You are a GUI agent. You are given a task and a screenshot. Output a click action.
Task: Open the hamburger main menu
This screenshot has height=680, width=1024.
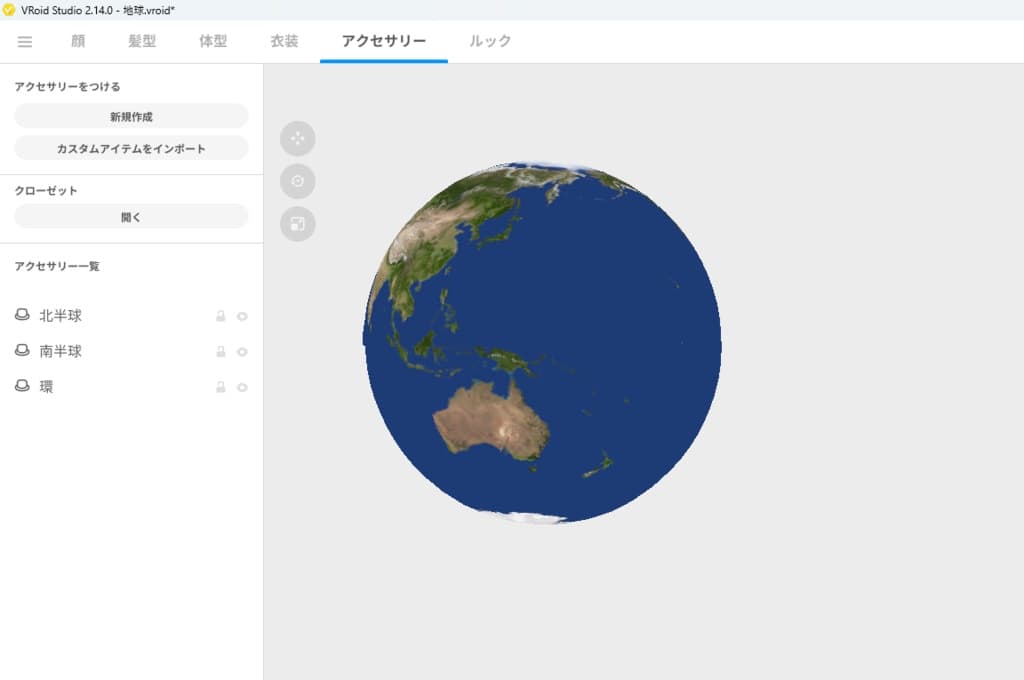(25, 42)
